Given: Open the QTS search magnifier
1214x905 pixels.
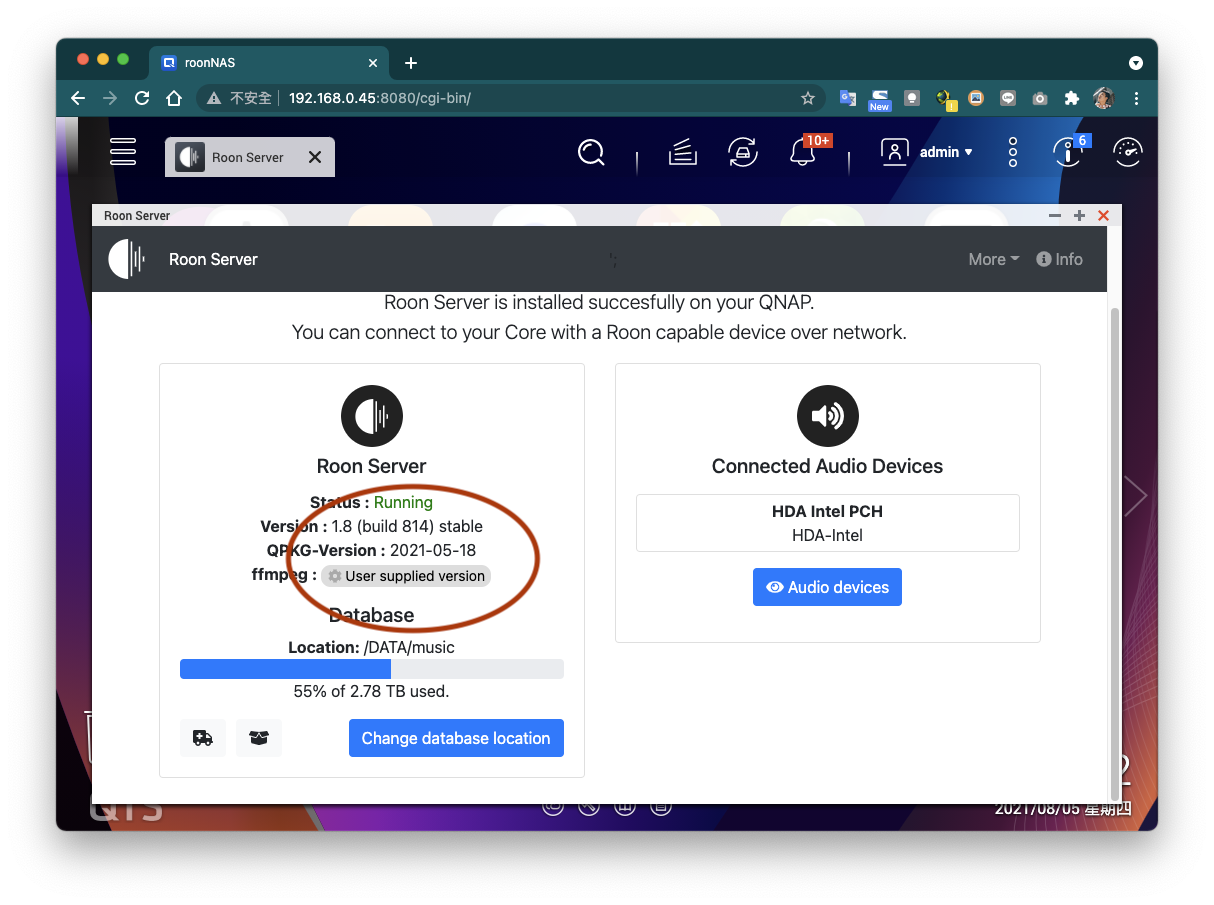Looking at the screenshot, I should [x=591, y=152].
